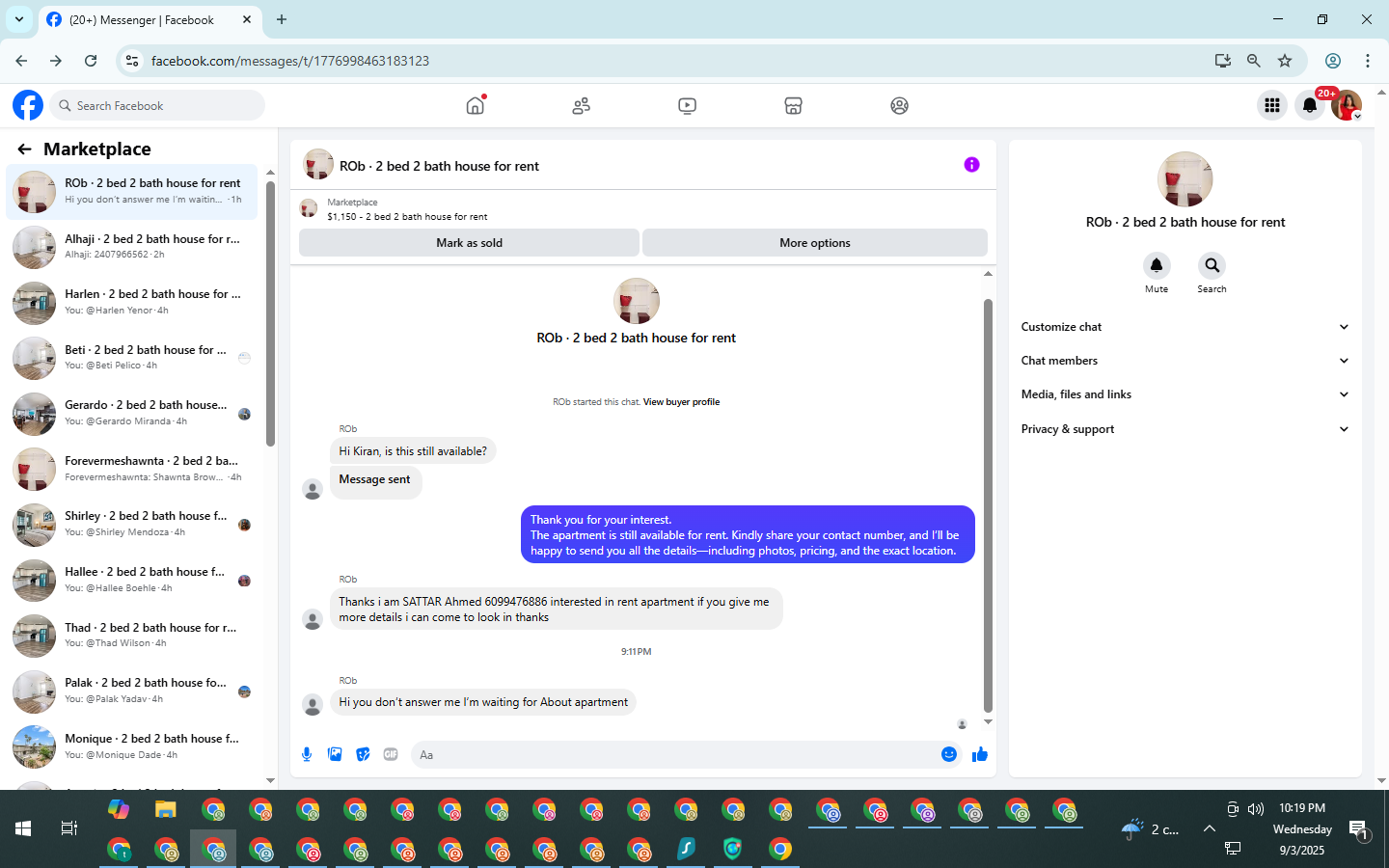Open the Palak conversation

pos(132,691)
